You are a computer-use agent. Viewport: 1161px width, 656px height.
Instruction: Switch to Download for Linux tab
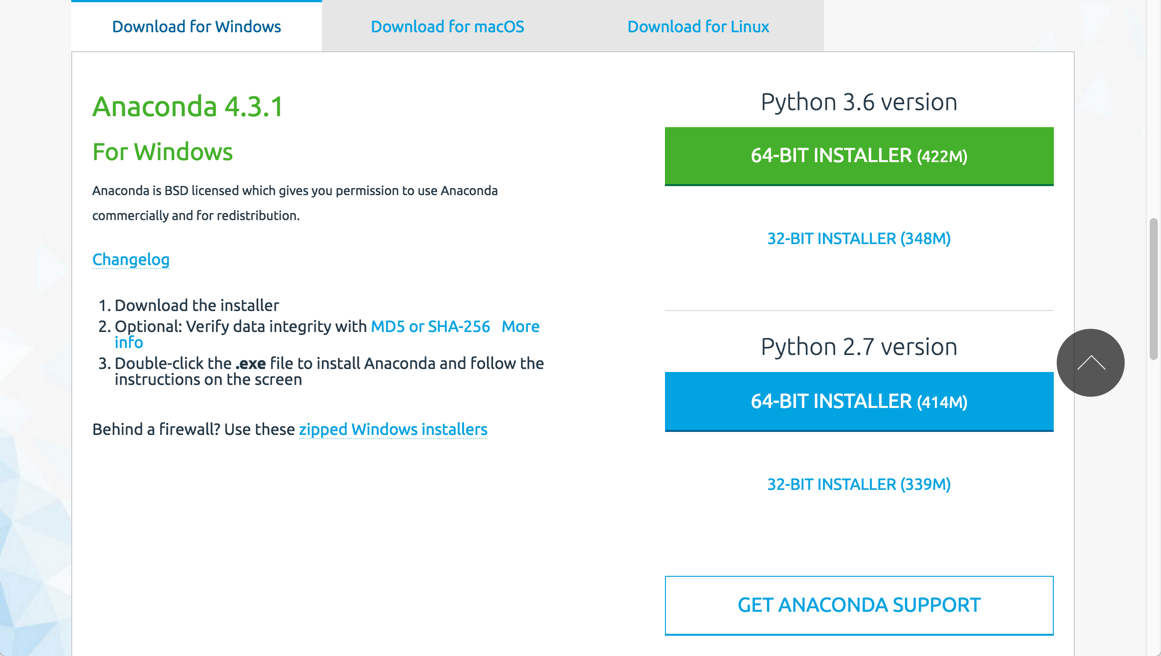[x=698, y=27]
